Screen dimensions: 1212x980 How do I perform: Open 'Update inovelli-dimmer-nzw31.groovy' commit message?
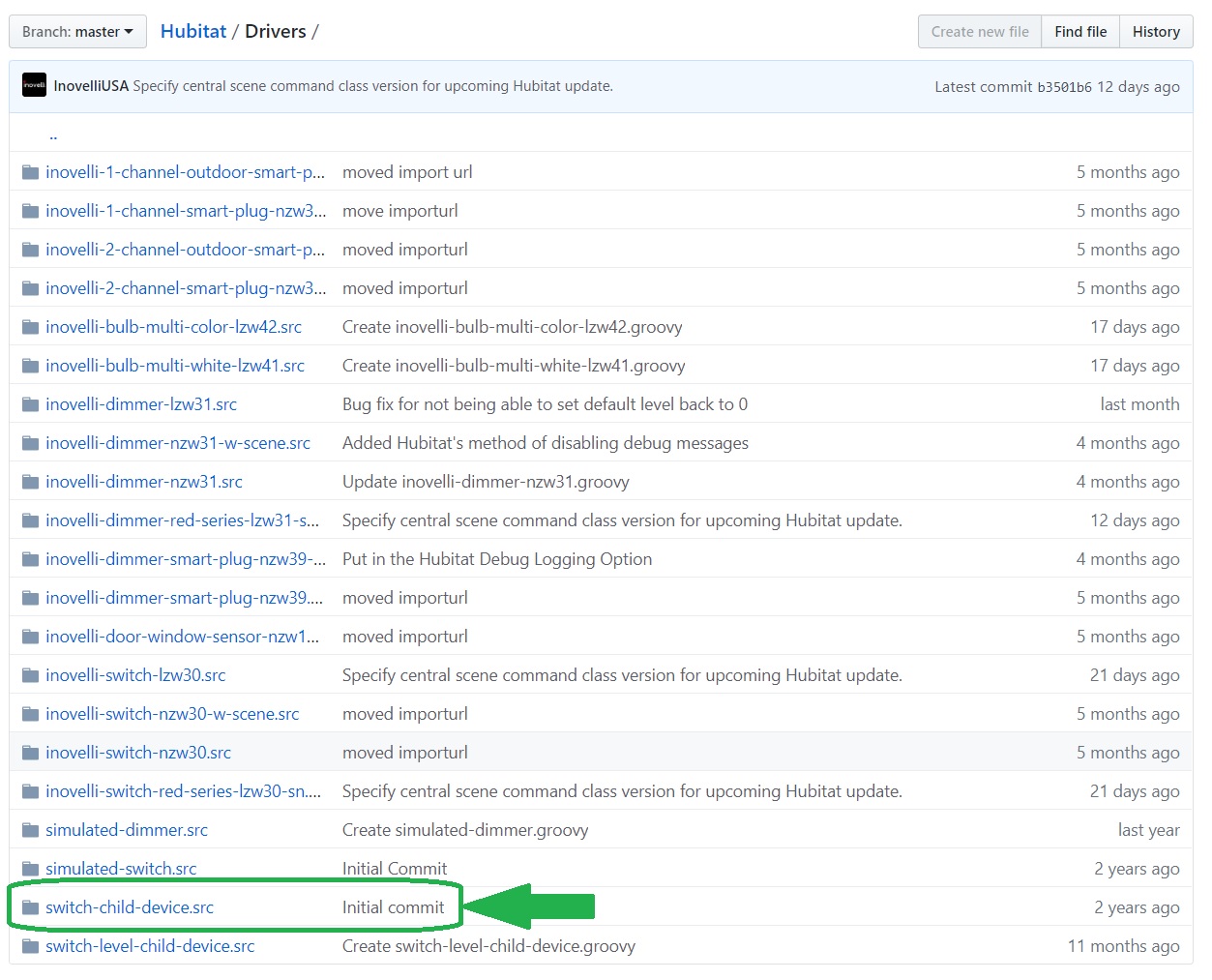point(486,482)
